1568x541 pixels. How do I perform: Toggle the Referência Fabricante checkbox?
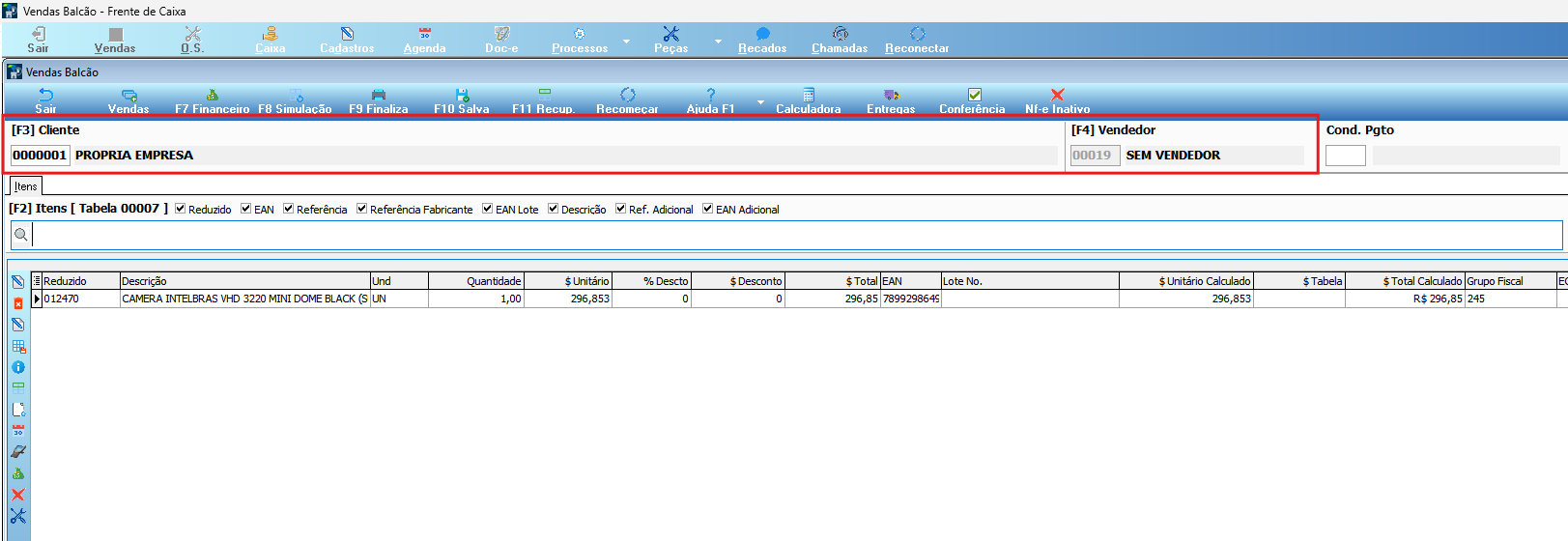[x=361, y=209]
